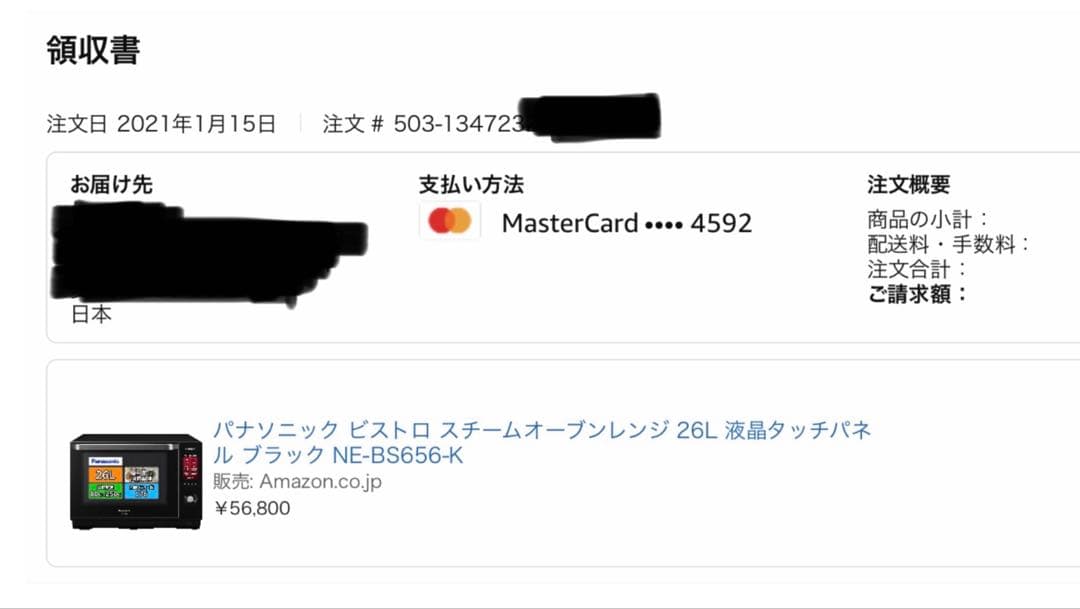Click the order number 503-134723
Image resolution: width=1080 pixels, height=609 pixels.
click(458, 124)
